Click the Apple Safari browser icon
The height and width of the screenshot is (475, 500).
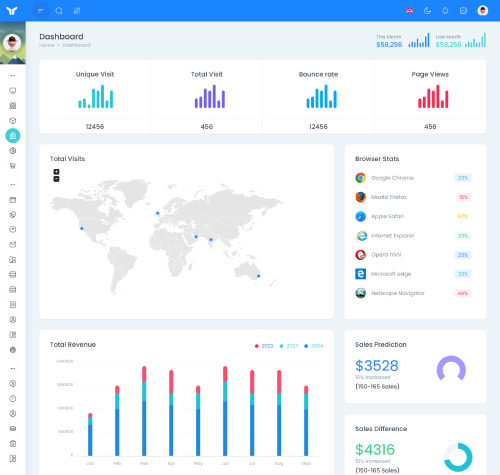click(360, 216)
